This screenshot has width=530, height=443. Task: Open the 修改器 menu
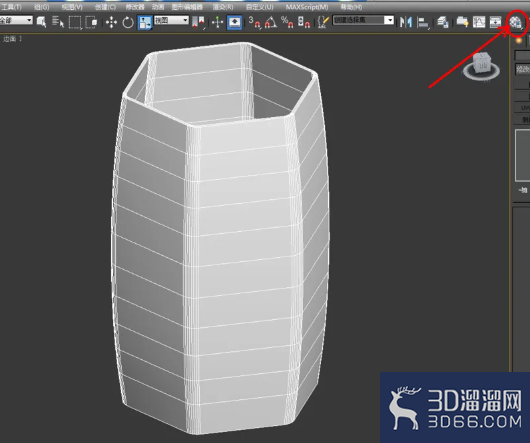point(135,7)
